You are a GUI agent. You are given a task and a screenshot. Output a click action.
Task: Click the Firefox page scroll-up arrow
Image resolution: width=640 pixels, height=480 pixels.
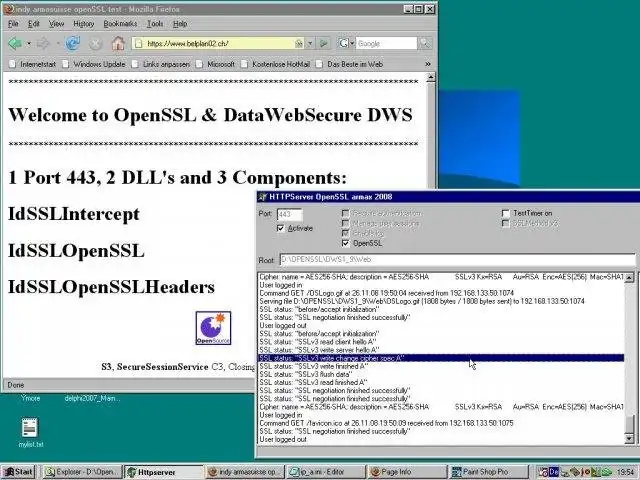(x=431, y=78)
